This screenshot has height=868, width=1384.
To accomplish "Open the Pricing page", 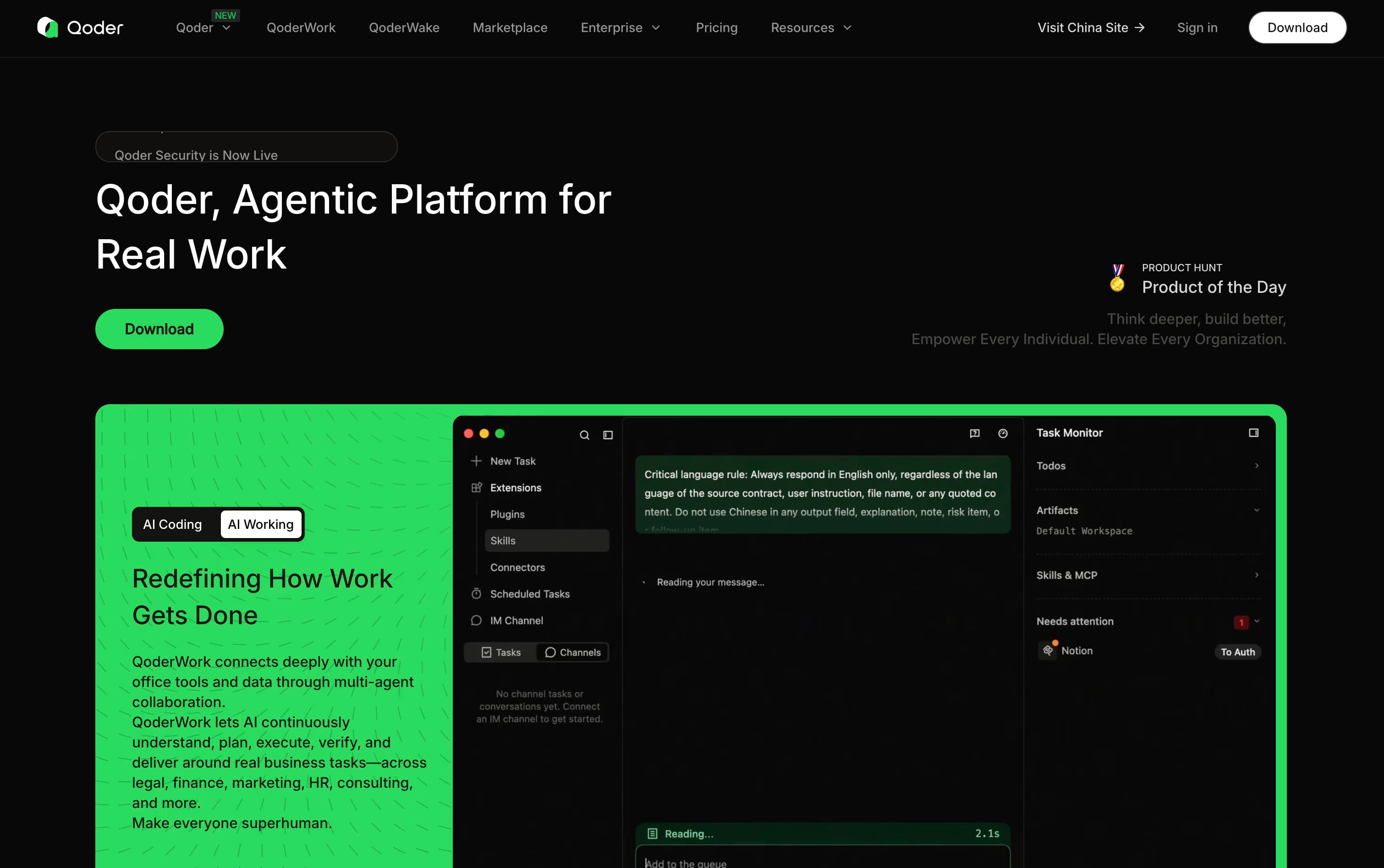I will [x=716, y=27].
